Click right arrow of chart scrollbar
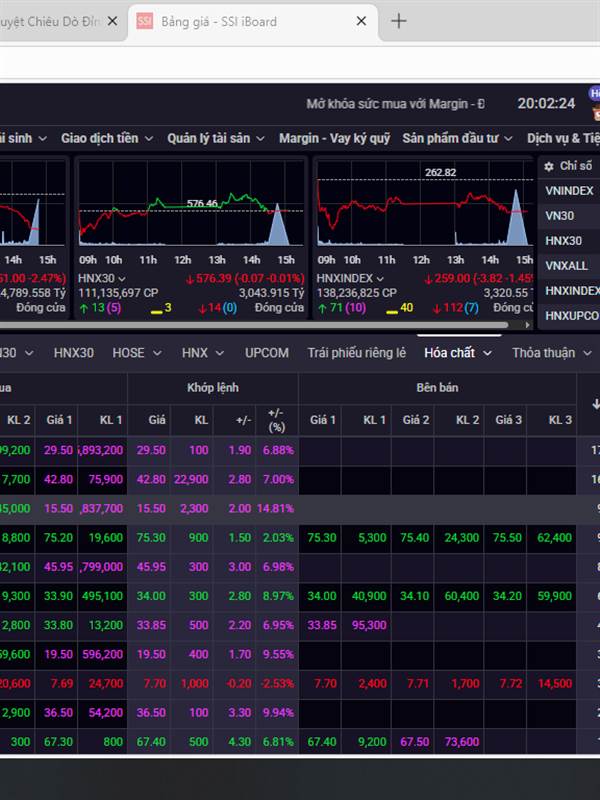Viewport: 600px width, 800px height. pyautogui.click(x=527, y=324)
